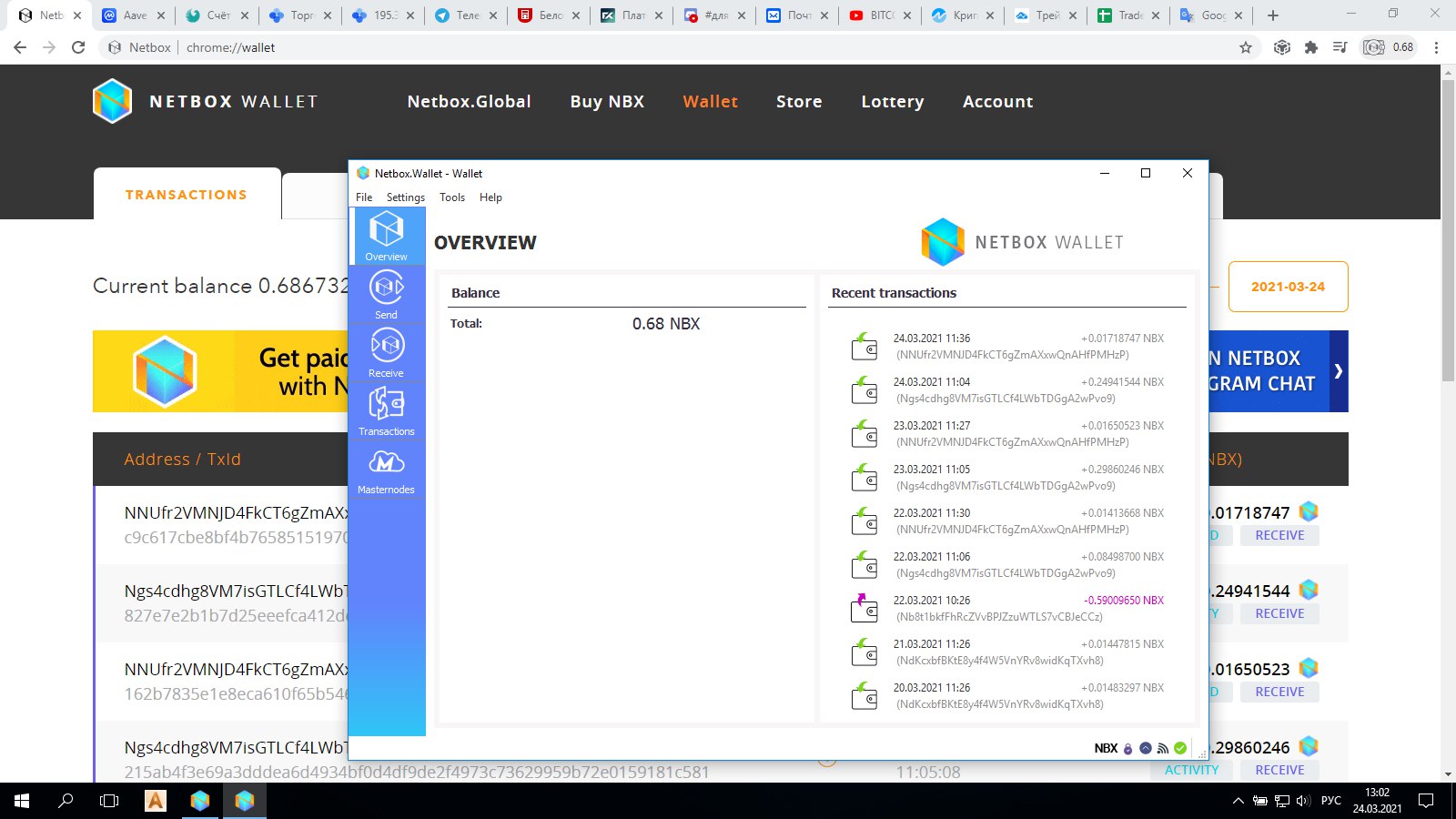This screenshot has width=1456, height=819.
Task: Click RECEIVE button for .24941544 row
Action: pyautogui.click(x=1279, y=613)
